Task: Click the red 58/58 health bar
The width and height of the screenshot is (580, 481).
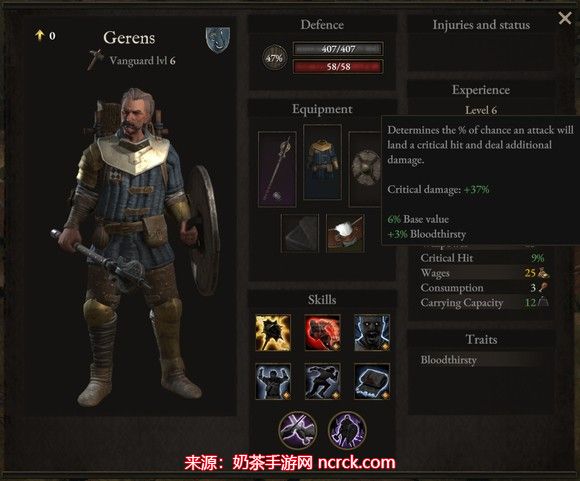Action: click(x=338, y=67)
